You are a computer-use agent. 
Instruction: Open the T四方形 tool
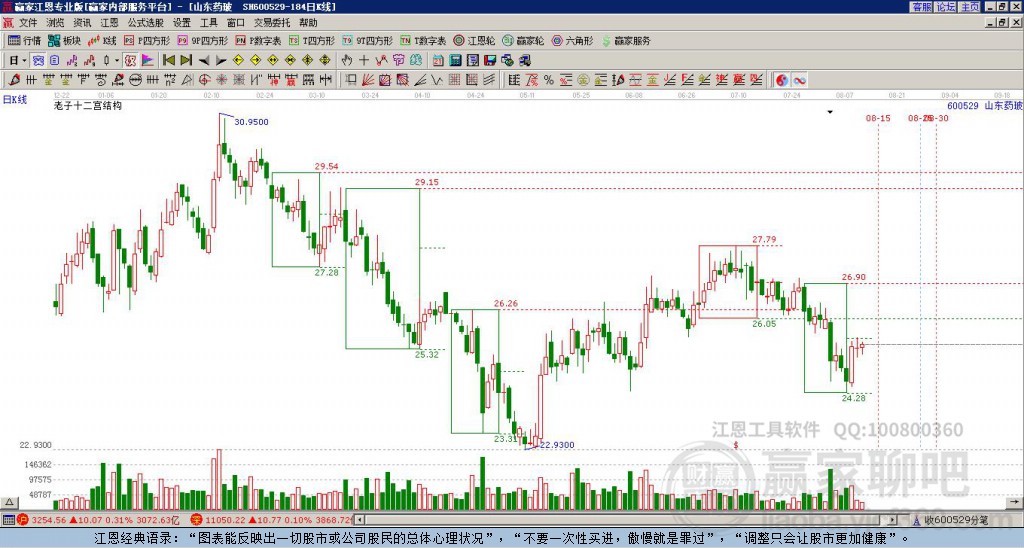[312, 40]
